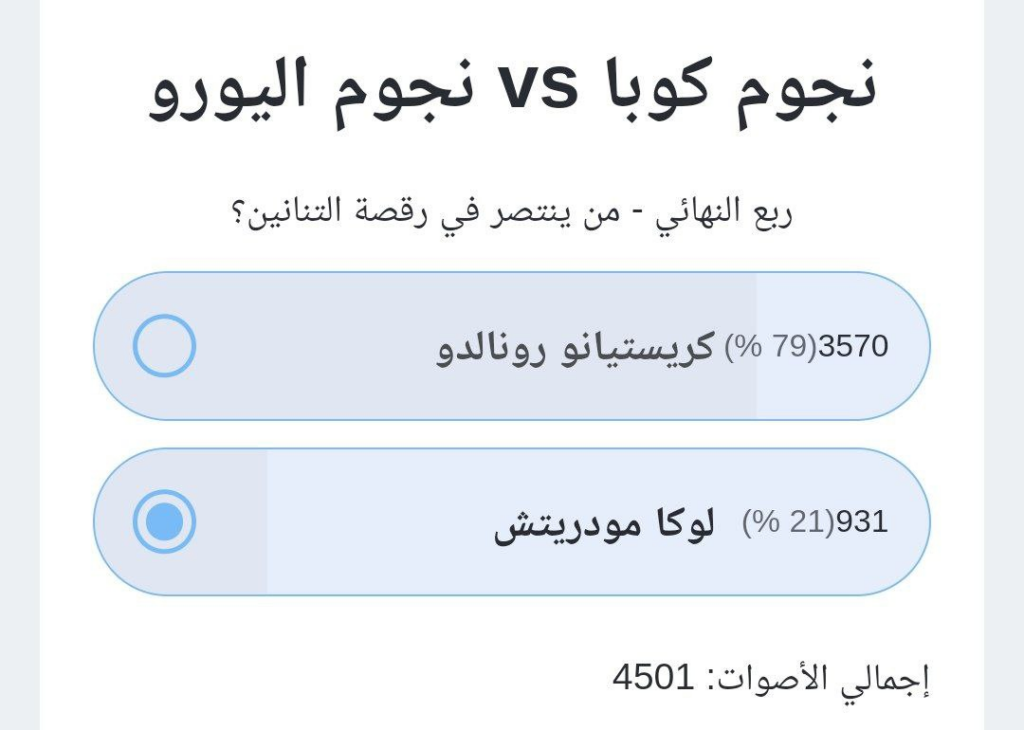Click the 931 vote count

tap(861, 523)
